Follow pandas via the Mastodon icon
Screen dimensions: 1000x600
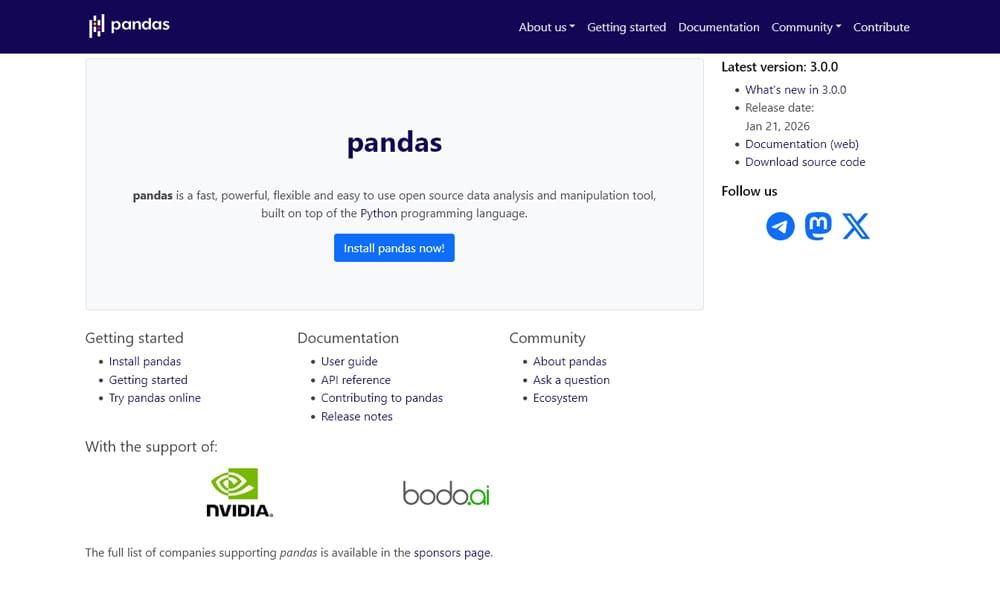(818, 226)
